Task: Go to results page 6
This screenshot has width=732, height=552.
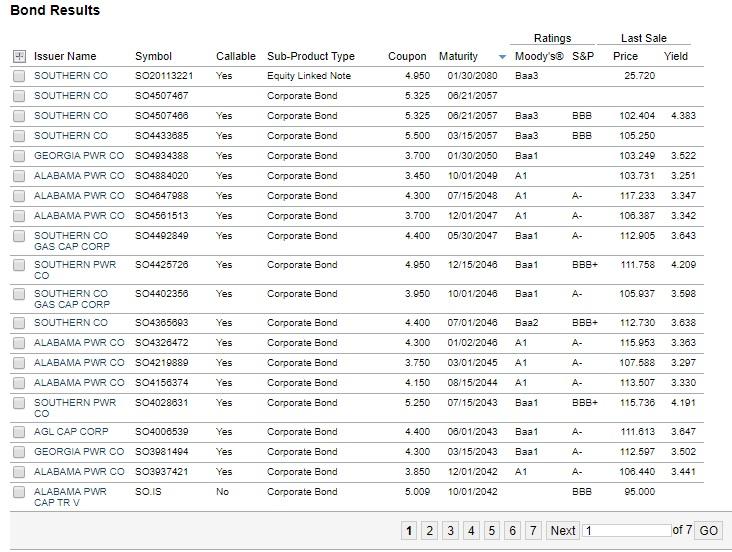Action: tap(512, 531)
